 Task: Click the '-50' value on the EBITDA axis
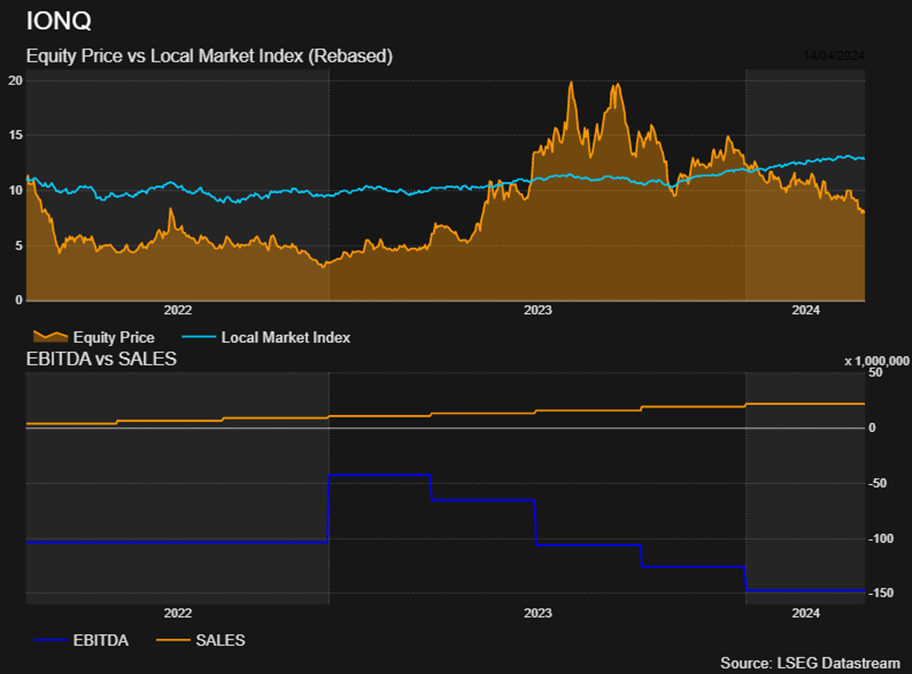878,483
